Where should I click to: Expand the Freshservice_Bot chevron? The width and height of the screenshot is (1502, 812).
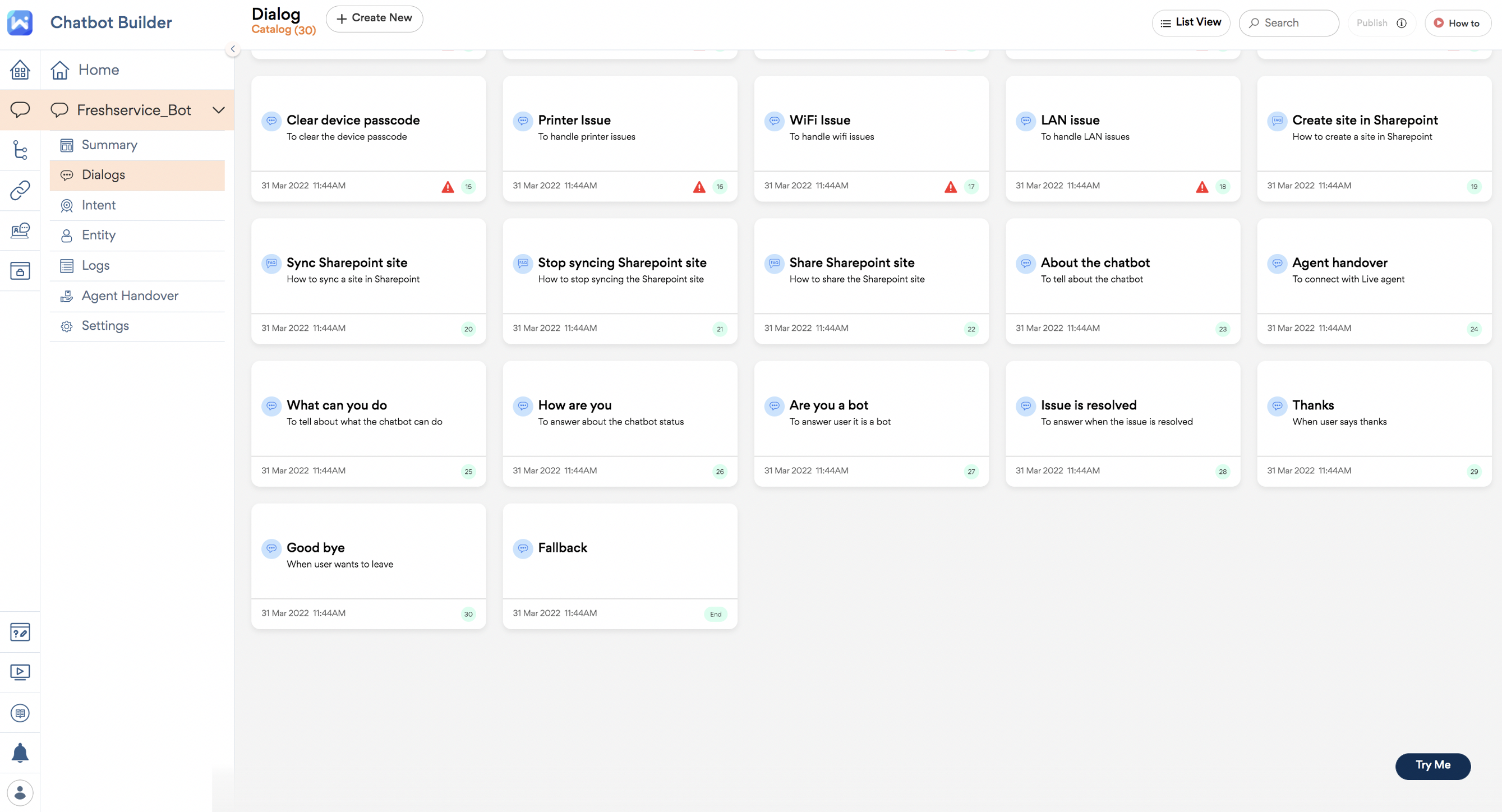(x=219, y=110)
